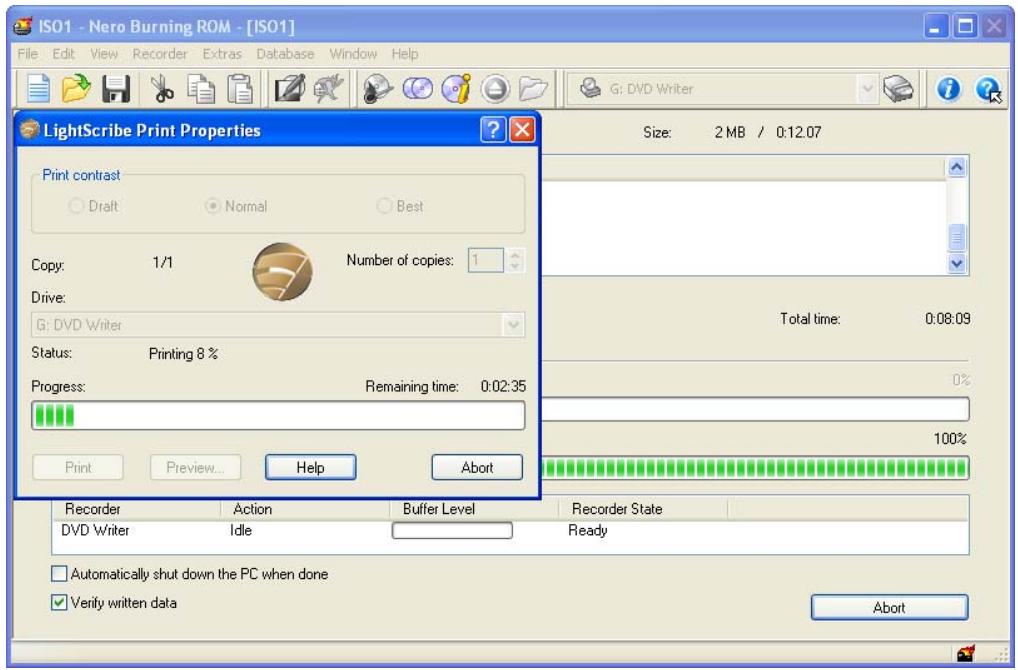Click the crossed-out figure toolbar icon

pos(328,89)
